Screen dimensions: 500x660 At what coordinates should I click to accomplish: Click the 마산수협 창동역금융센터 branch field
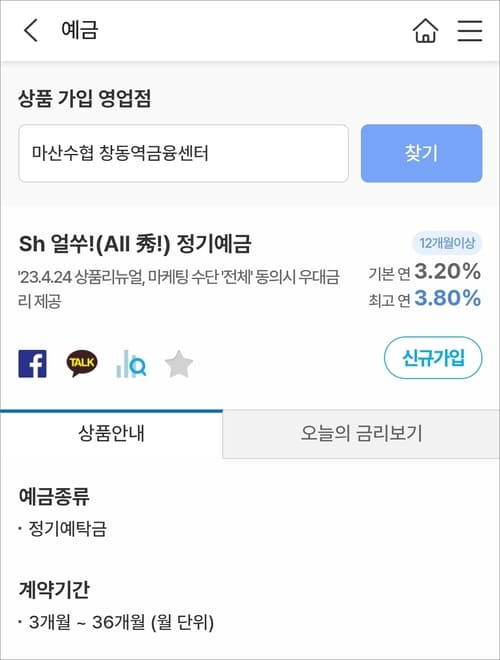[184, 153]
